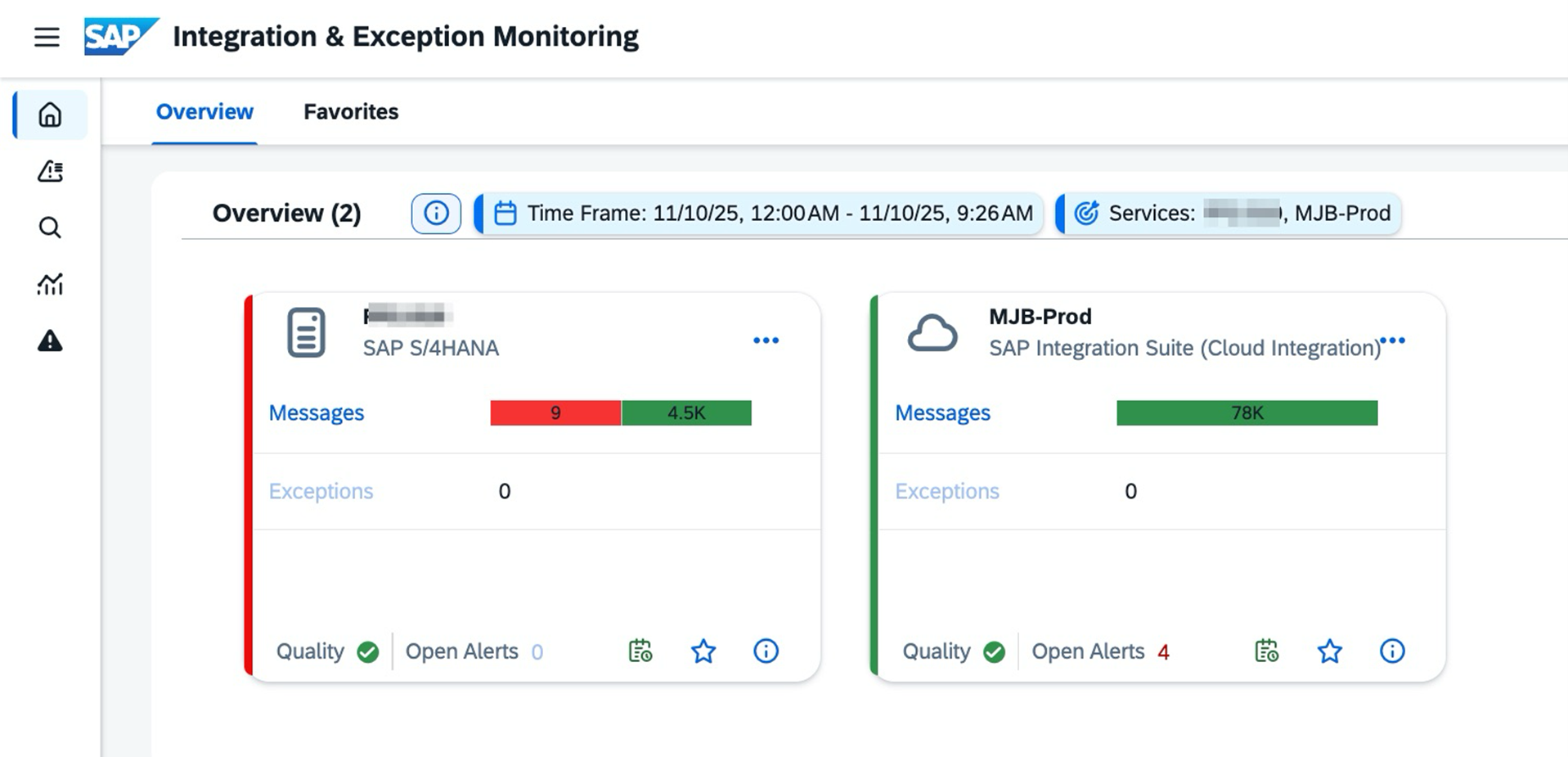Click Open Alerts count 4 on MJB-Prod
Screen dimensions: 1568x757
(1162, 652)
